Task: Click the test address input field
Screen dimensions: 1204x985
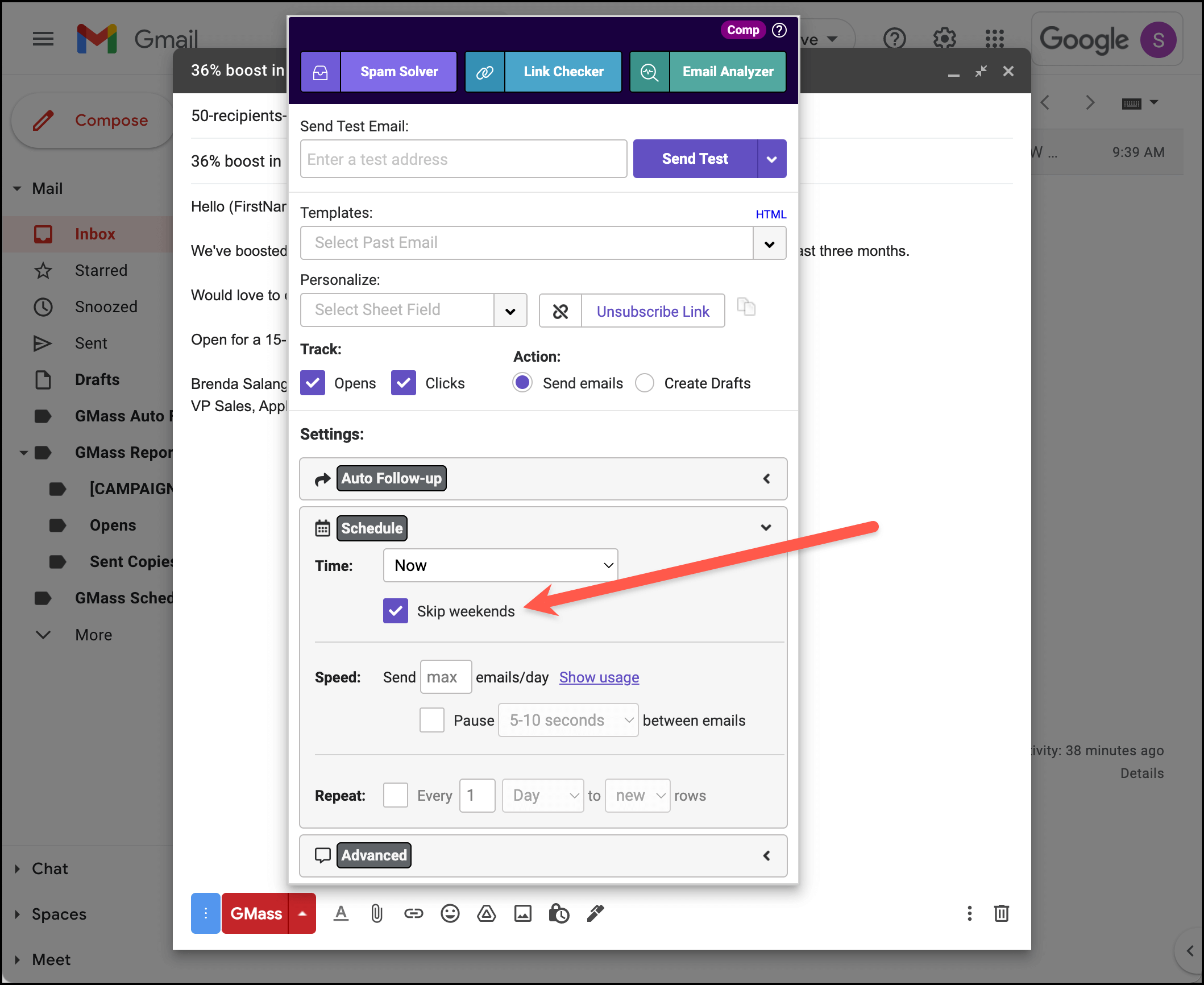Action: (463, 159)
